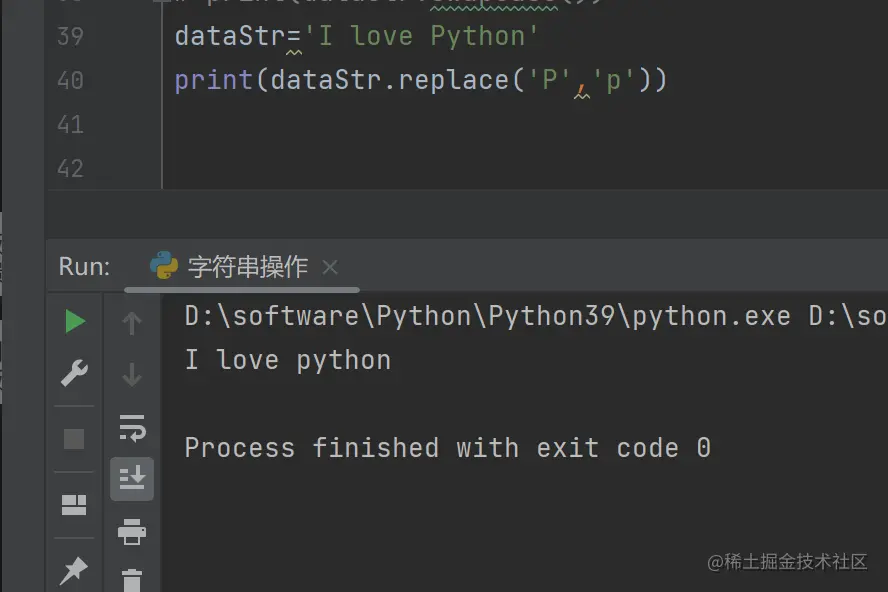Clear console with the trash icon

point(132,581)
